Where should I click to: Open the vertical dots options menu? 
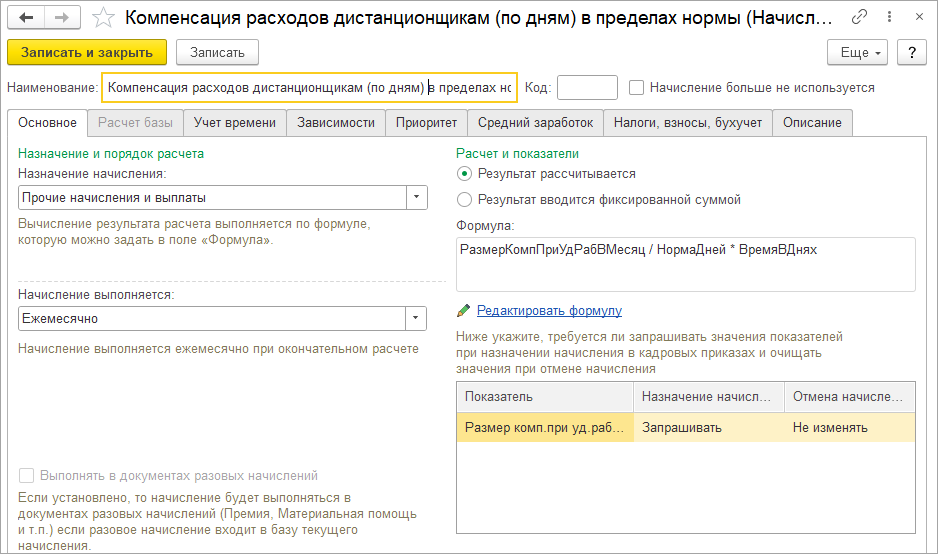888,17
